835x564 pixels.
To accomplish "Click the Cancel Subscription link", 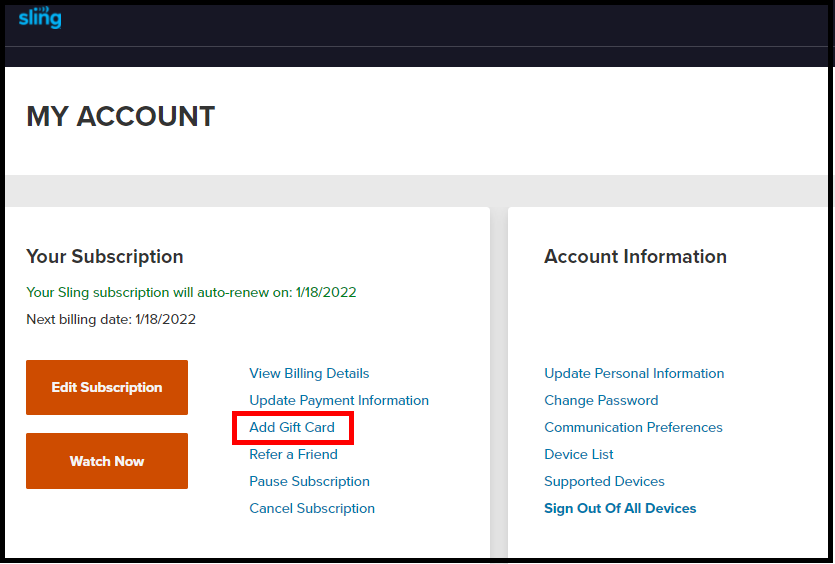I will click(x=312, y=509).
